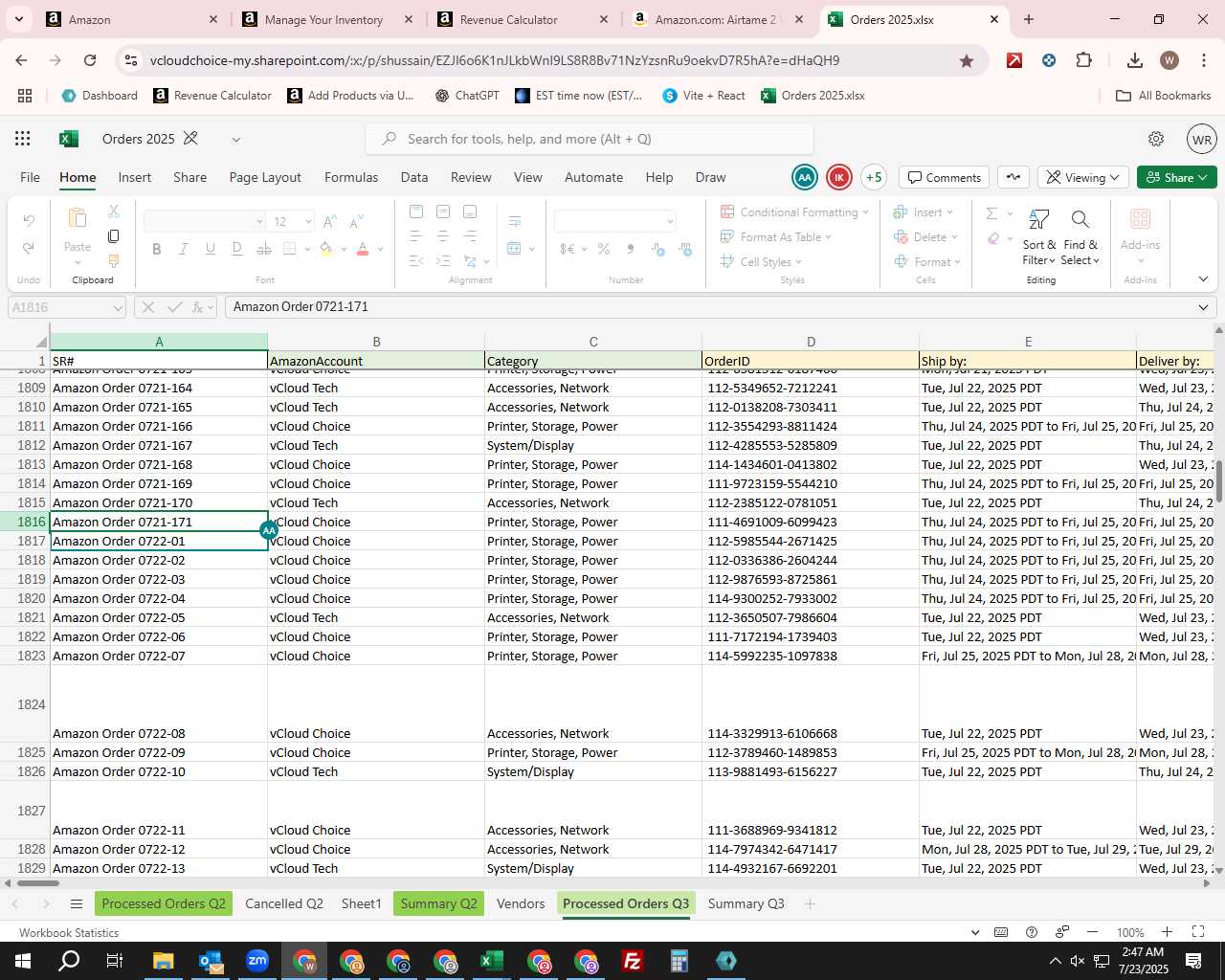Open Calculator from the taskbar

(x=679, y=961)
